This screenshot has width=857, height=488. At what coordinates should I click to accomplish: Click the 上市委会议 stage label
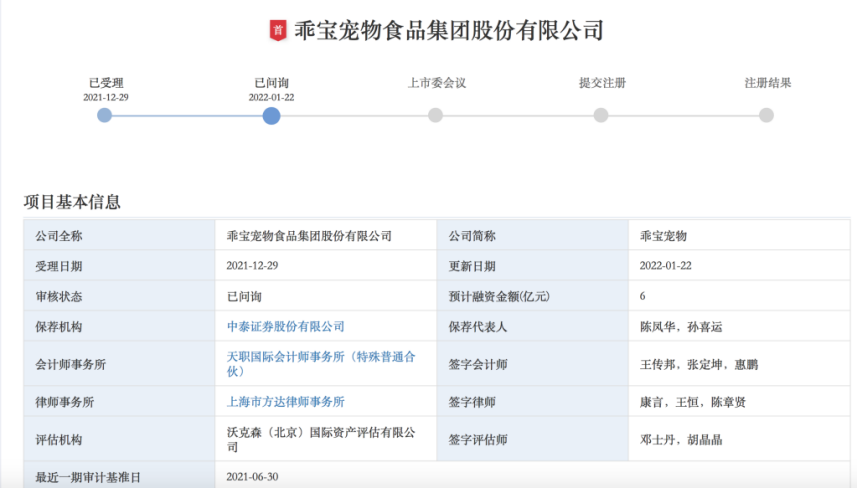tap(437, 83)
